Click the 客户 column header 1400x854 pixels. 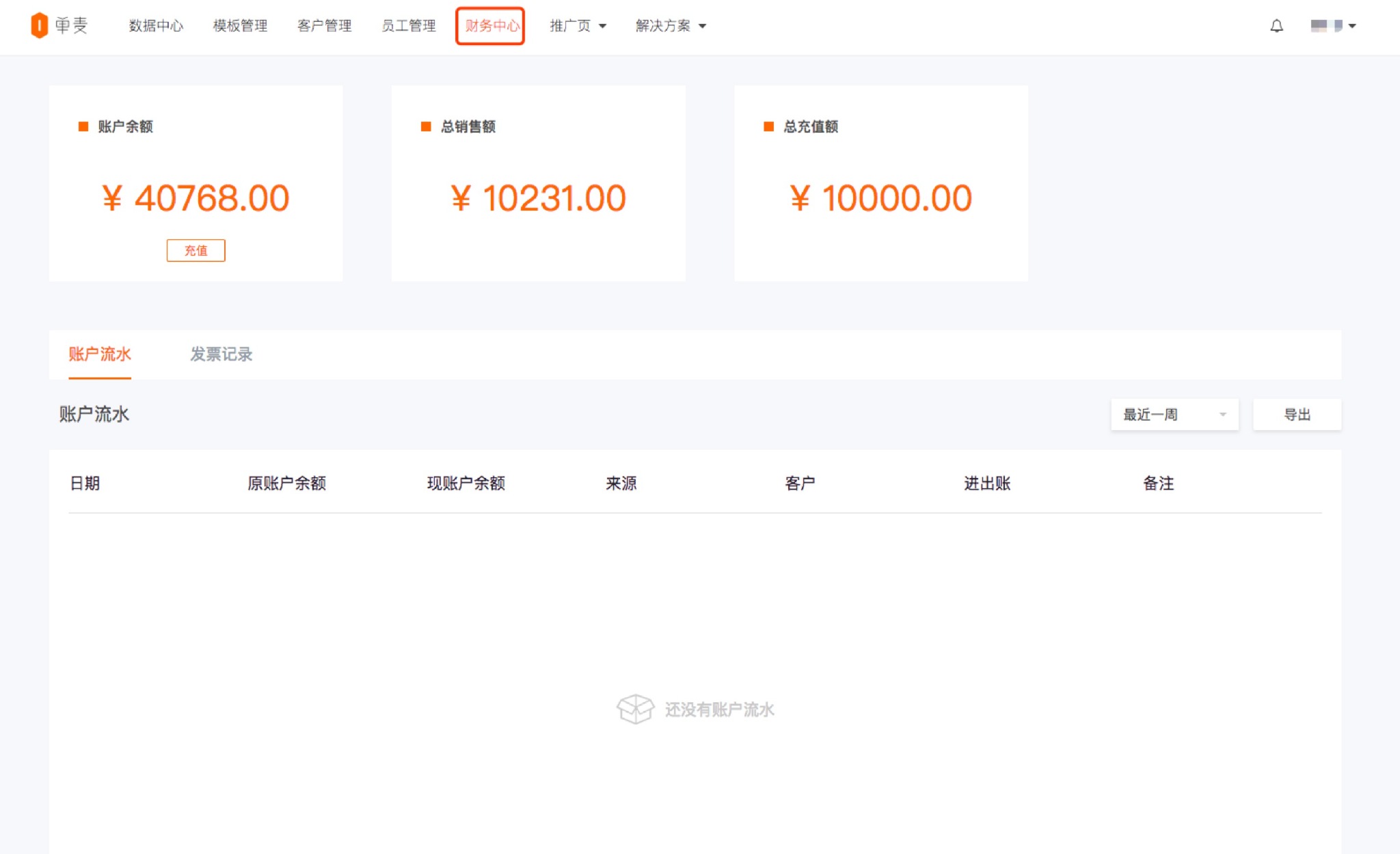800,483
